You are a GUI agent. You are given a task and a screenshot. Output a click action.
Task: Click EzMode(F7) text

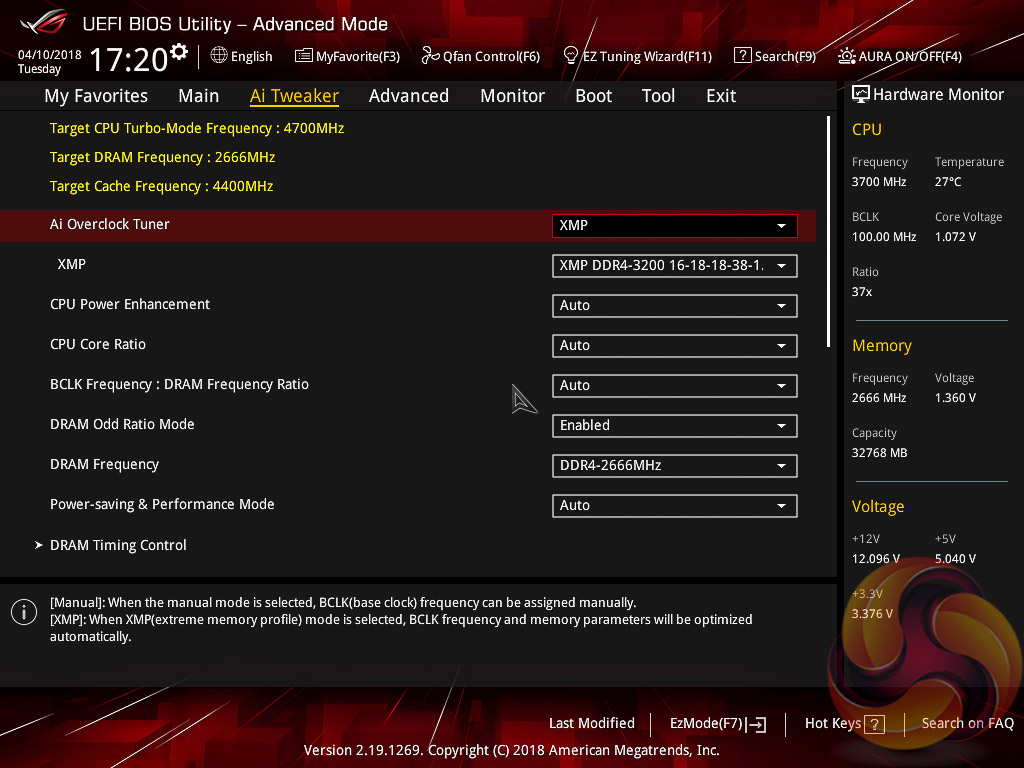[x=706, y=723]
